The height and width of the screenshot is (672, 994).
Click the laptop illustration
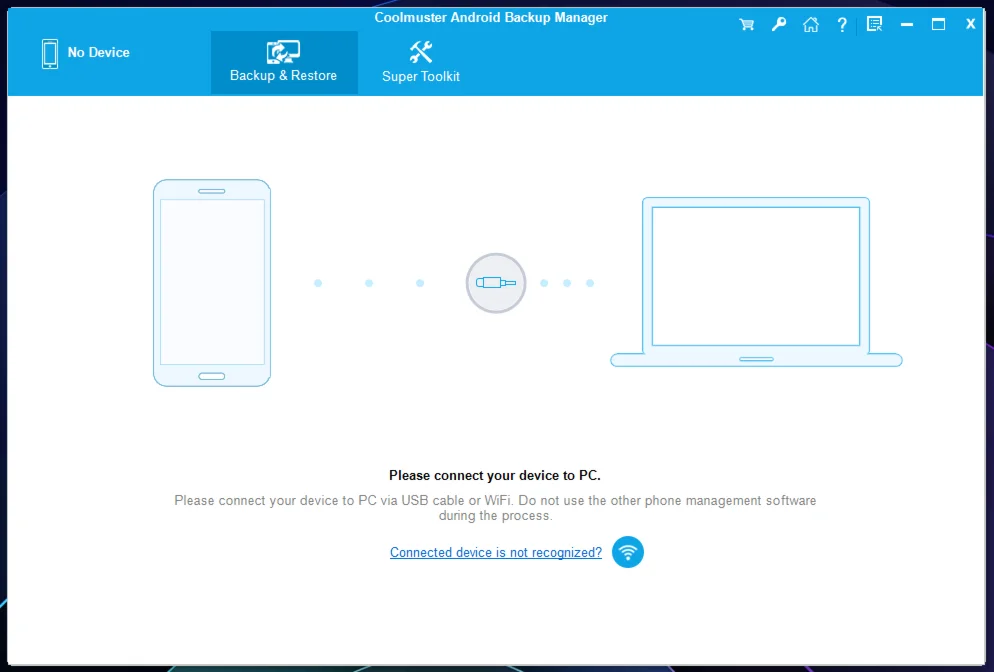[756, 282]
